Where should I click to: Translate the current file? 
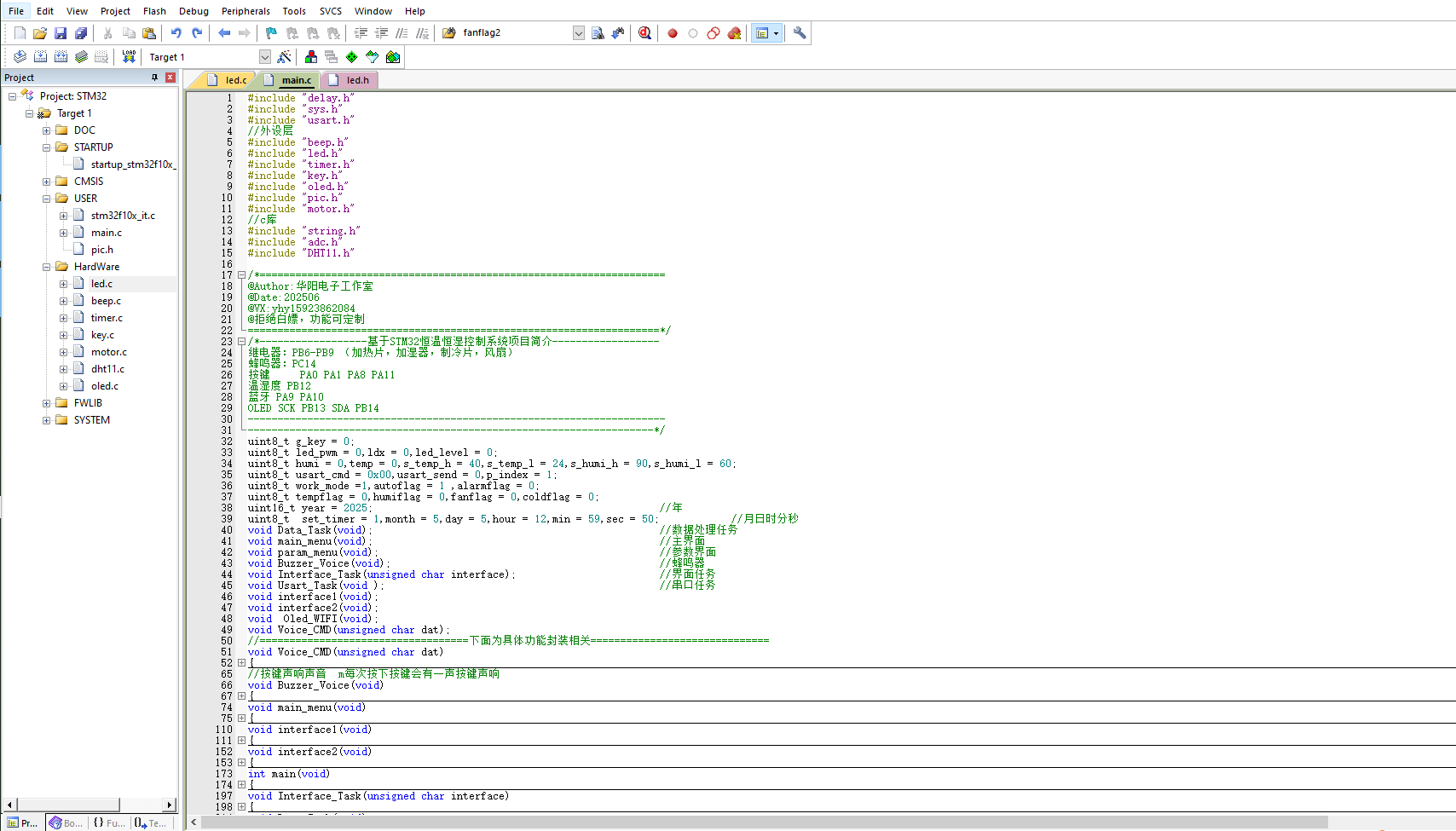(x=20, y=57)
